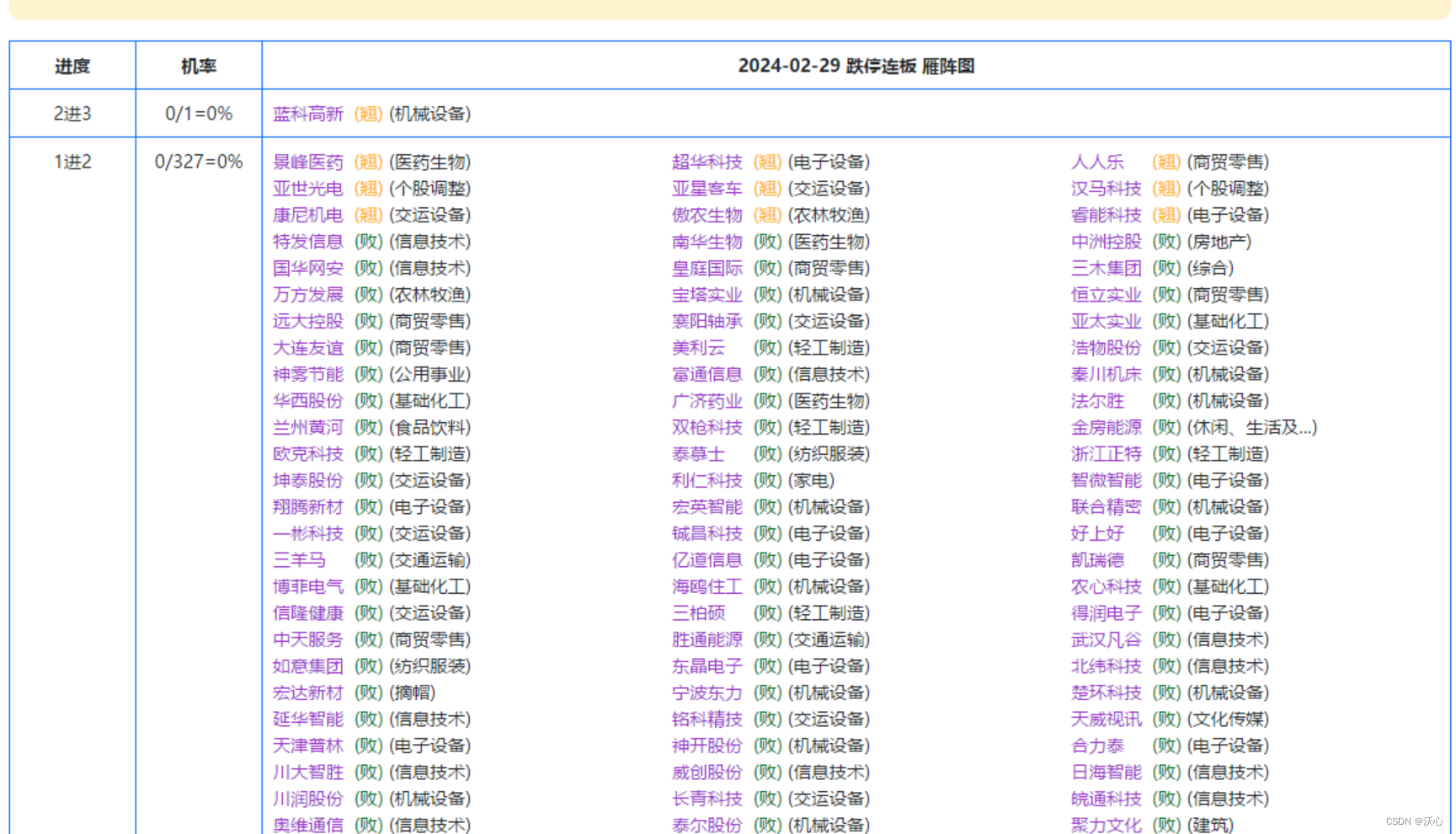Select 宁波东力 stock name
Viewport: 1456px width, 834px height.
click(707, 692)
